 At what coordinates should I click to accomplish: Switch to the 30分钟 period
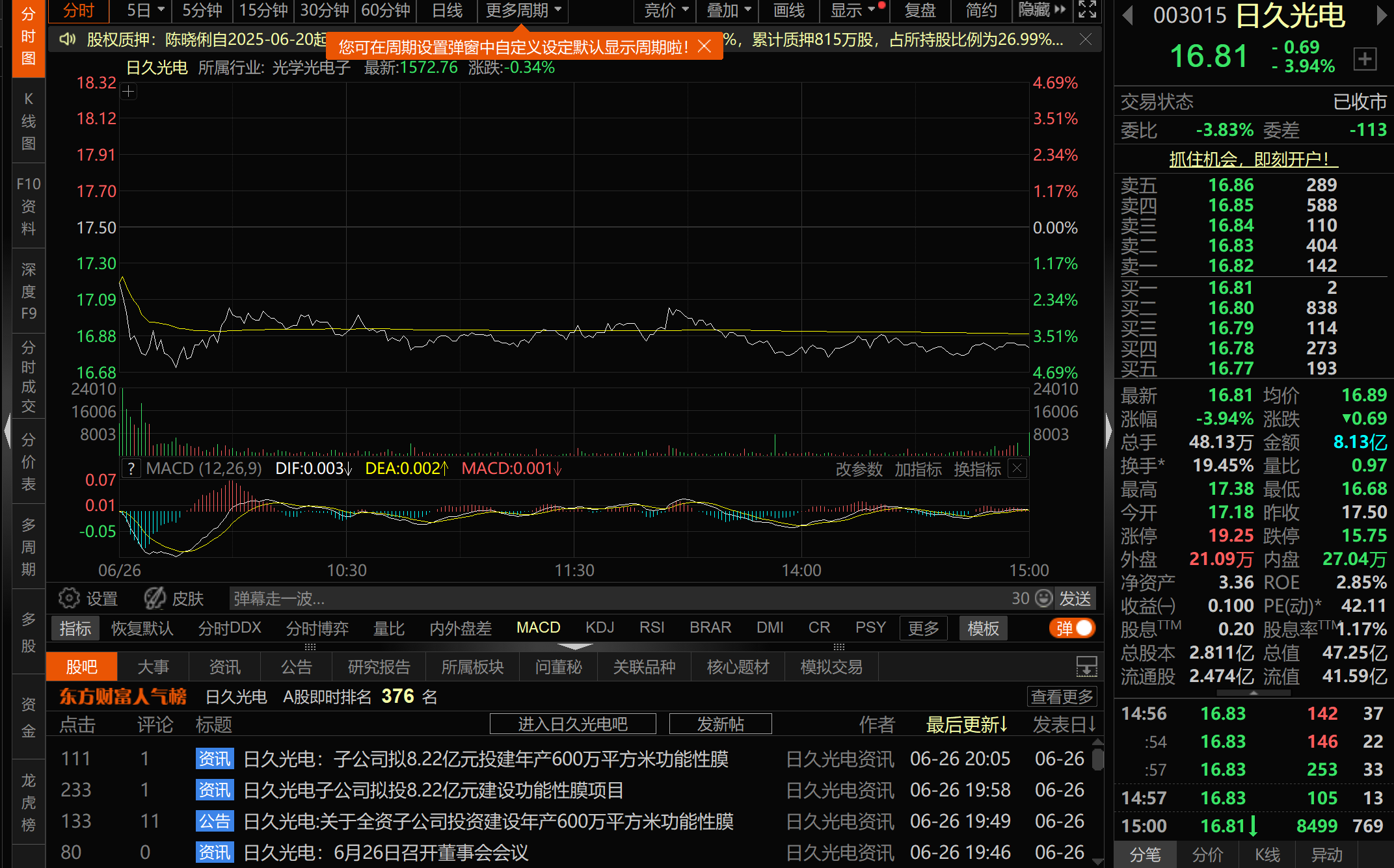pos(325,10)
